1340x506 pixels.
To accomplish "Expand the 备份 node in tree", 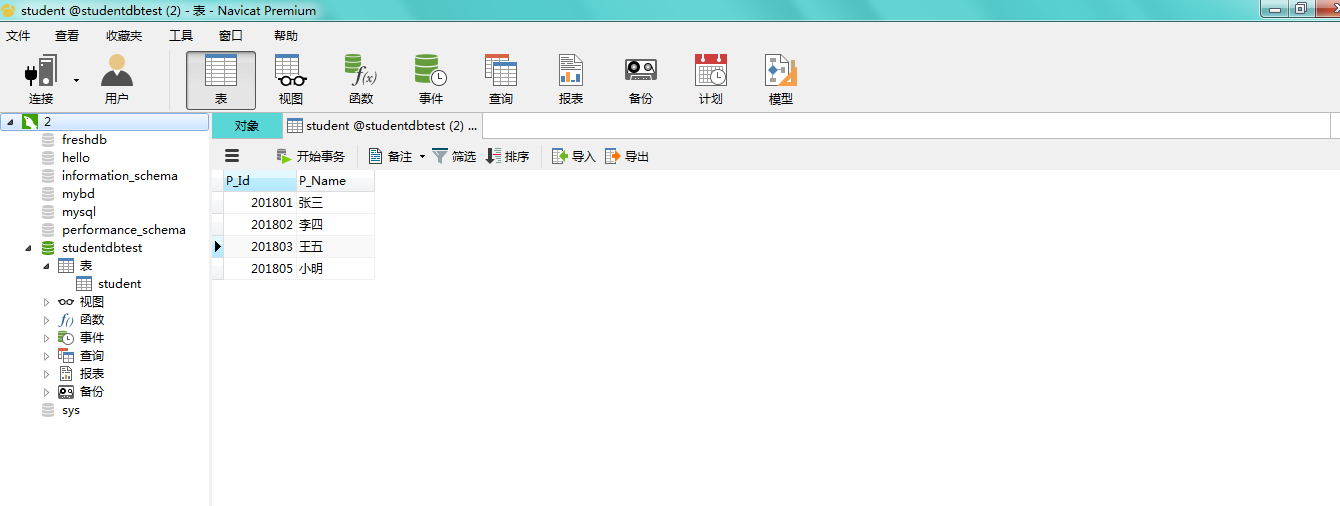I will [46, 392].
